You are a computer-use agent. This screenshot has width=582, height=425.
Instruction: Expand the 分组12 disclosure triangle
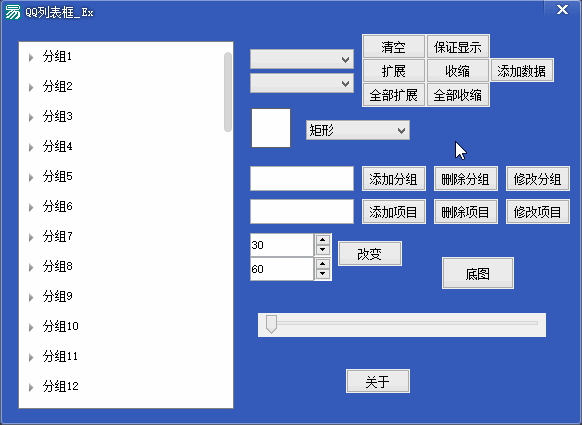[31, 388]
